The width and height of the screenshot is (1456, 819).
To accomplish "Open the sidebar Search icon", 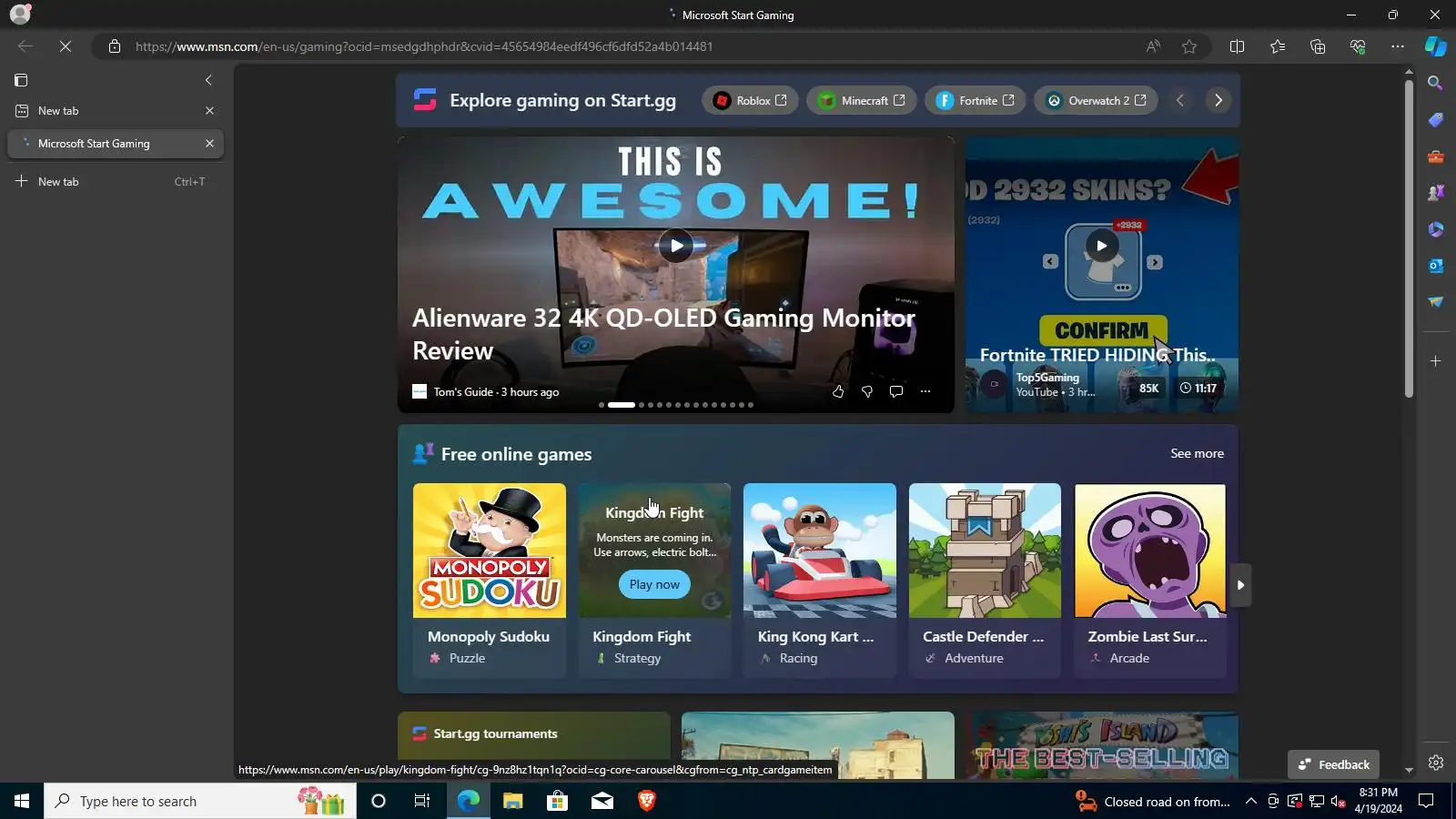I will 1436,83.
